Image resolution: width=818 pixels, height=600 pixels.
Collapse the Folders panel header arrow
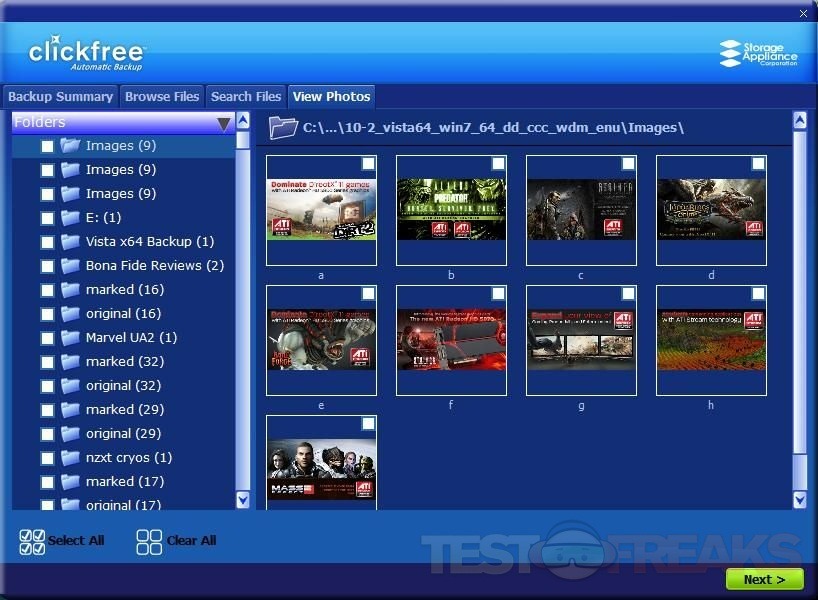pos(224,123)
